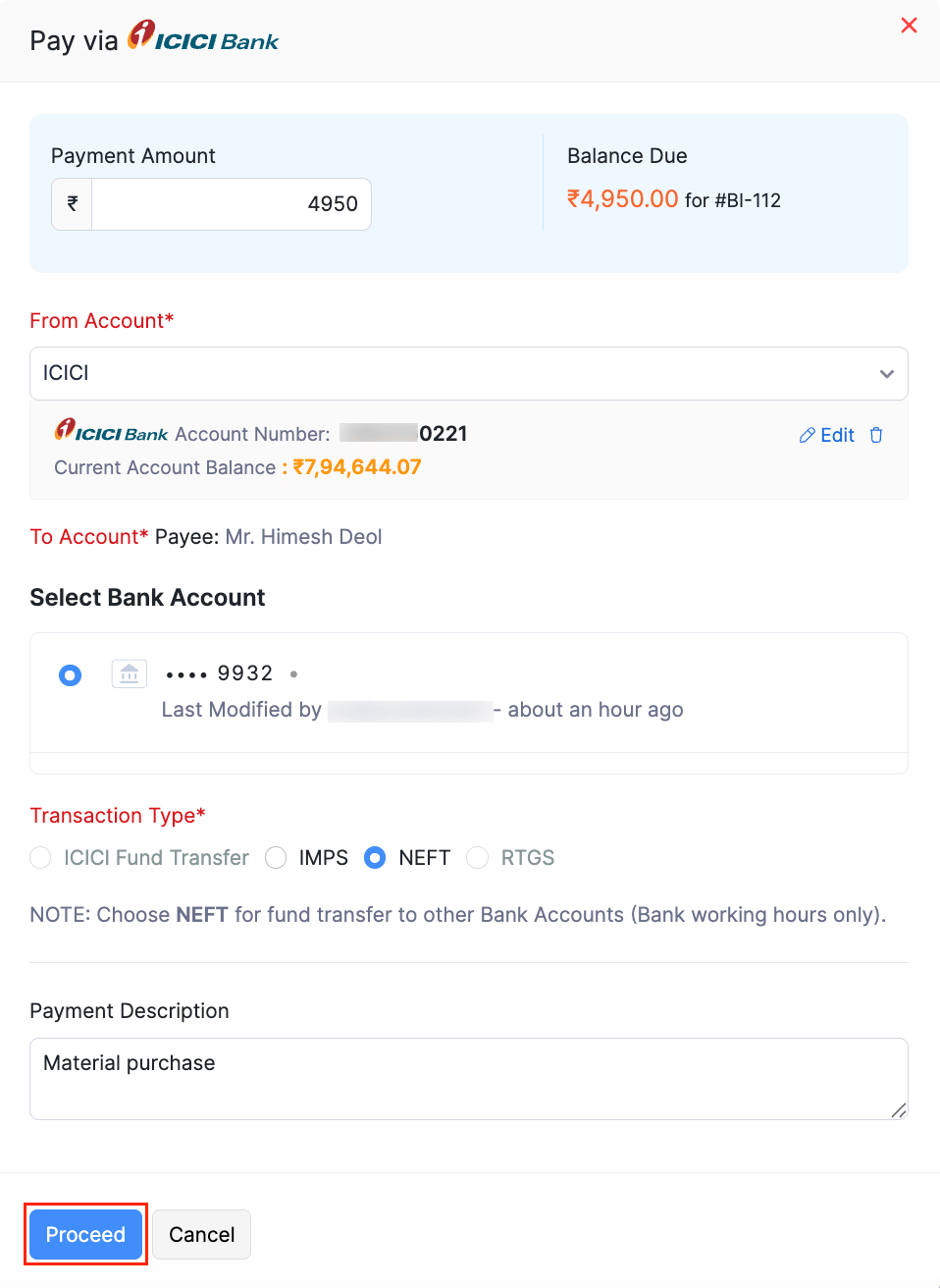
Task: Dismiss the payment dialog with the red X
Action: 909,26
